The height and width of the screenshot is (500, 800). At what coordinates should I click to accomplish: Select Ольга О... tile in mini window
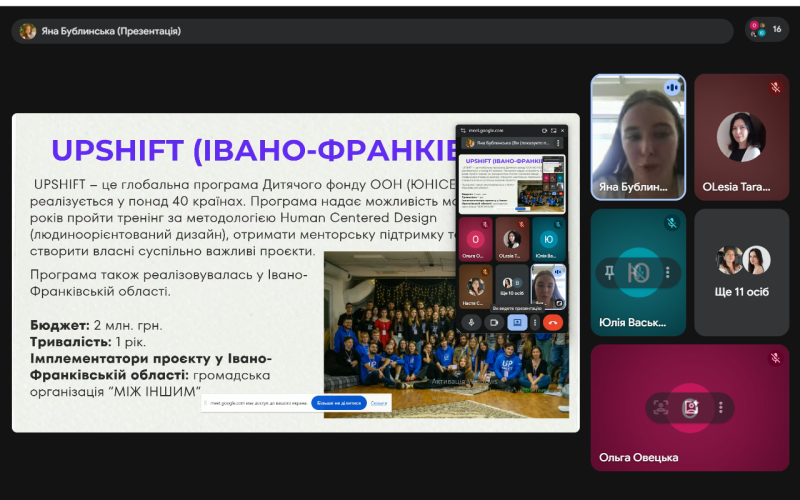(476, 239)
